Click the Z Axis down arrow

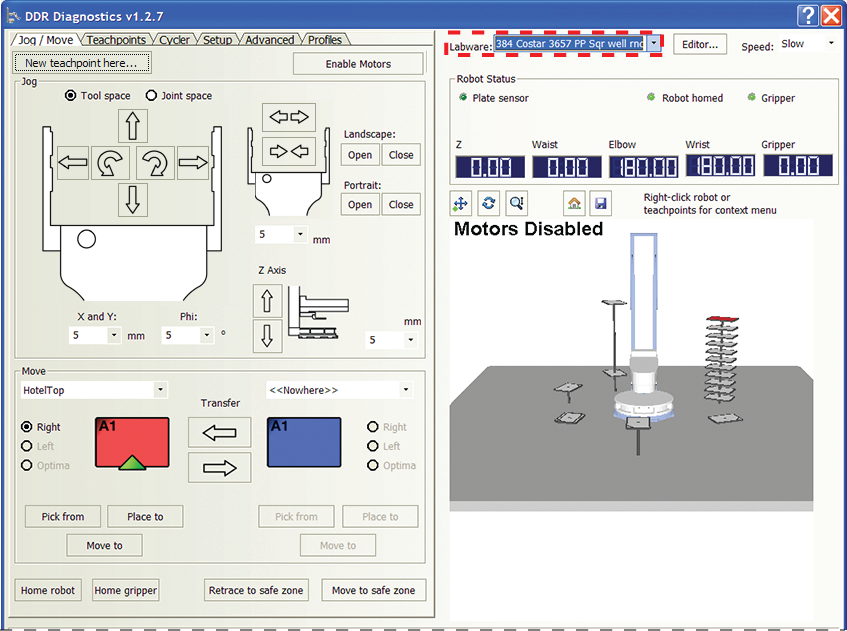tap(267, 335)
